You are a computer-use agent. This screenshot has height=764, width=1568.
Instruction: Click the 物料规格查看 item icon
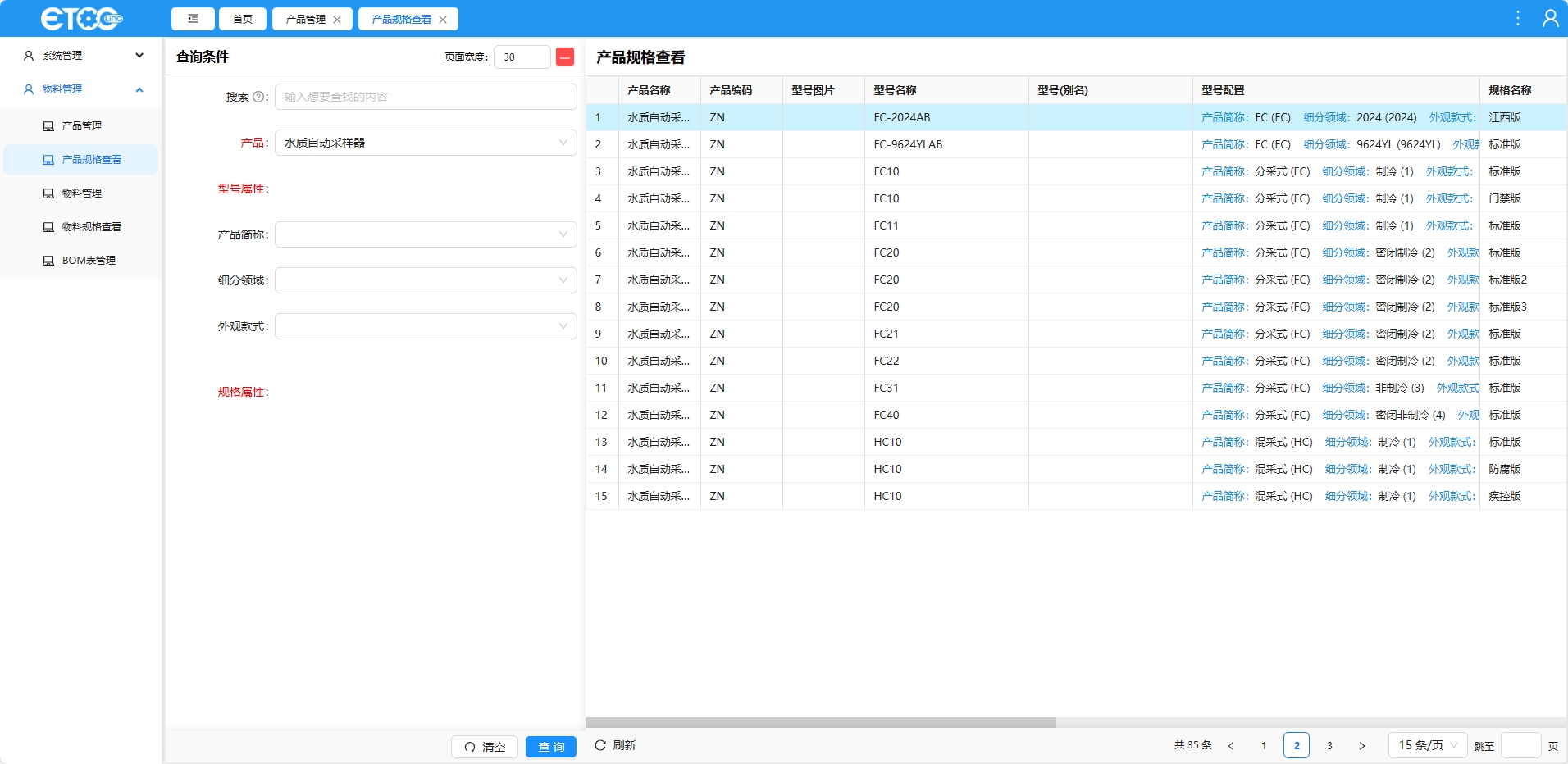tap(48, 227)
